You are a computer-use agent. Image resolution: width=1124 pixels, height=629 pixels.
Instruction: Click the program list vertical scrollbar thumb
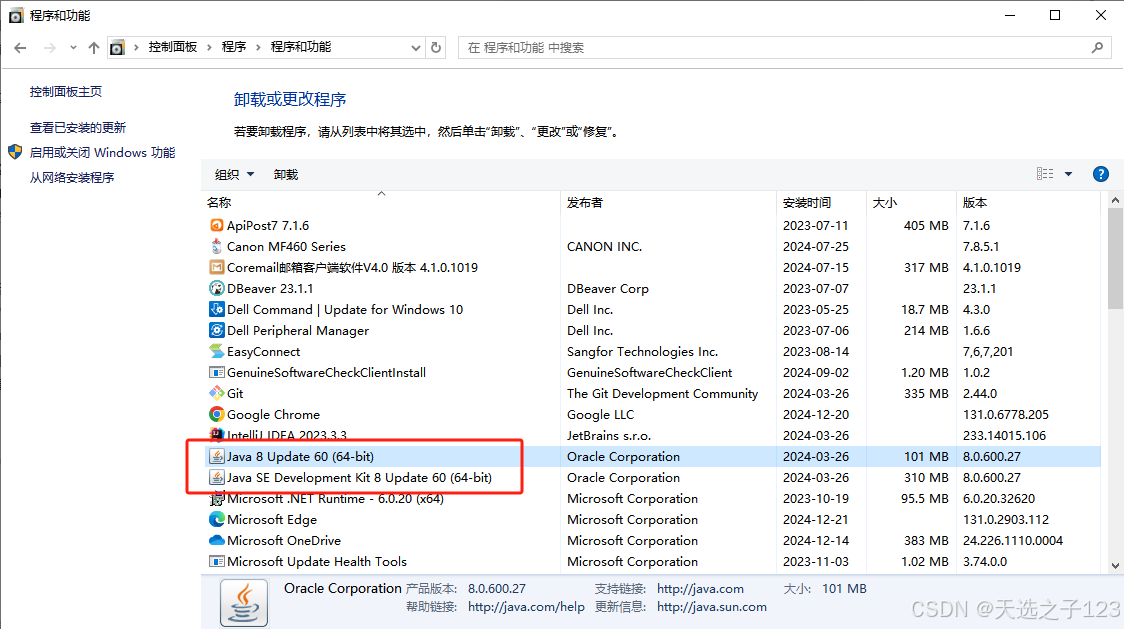coord(1115,260)
